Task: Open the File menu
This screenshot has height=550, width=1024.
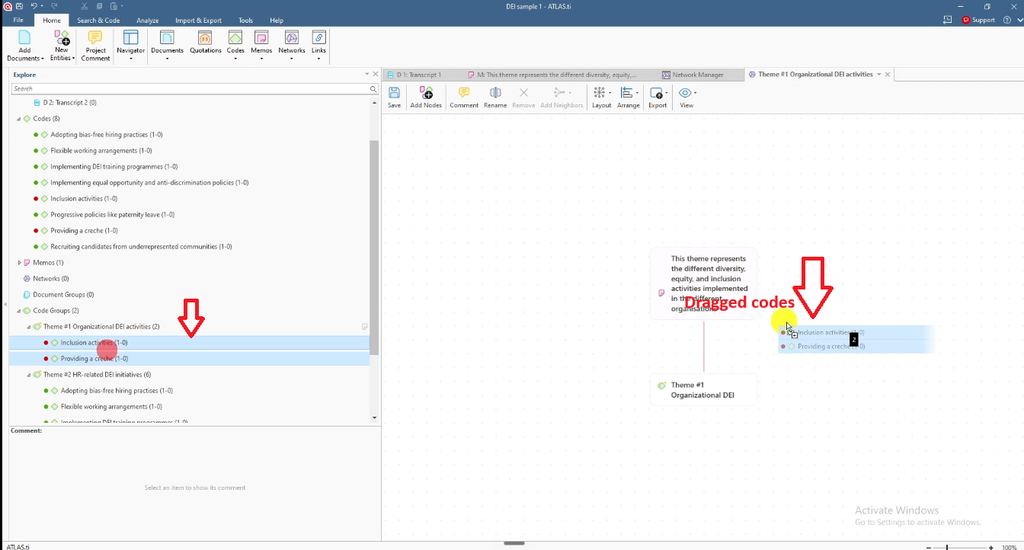Action: coord(18,20)
